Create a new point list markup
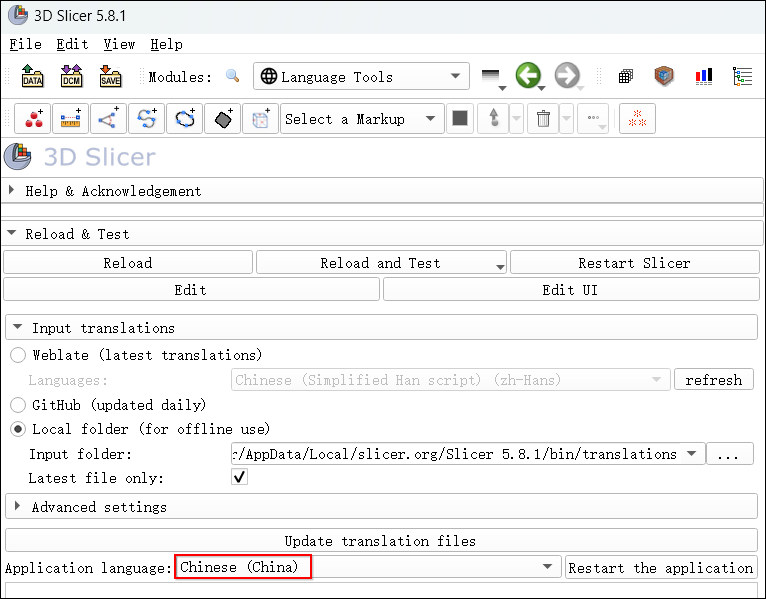 (x=35, y=119)
